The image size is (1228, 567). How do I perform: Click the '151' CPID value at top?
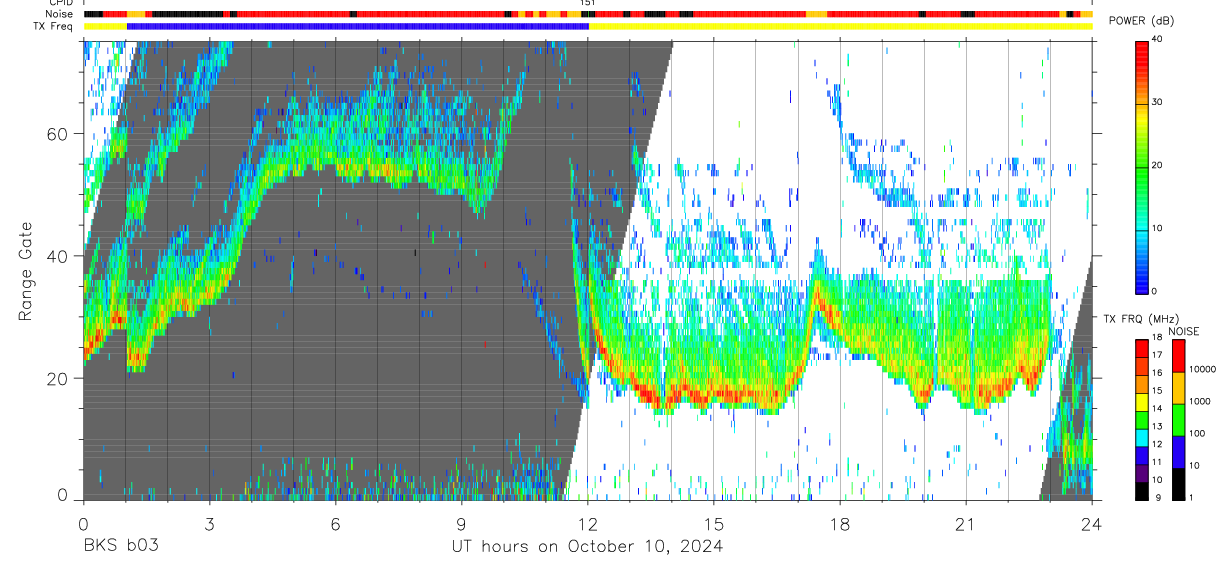coord(588,3)
